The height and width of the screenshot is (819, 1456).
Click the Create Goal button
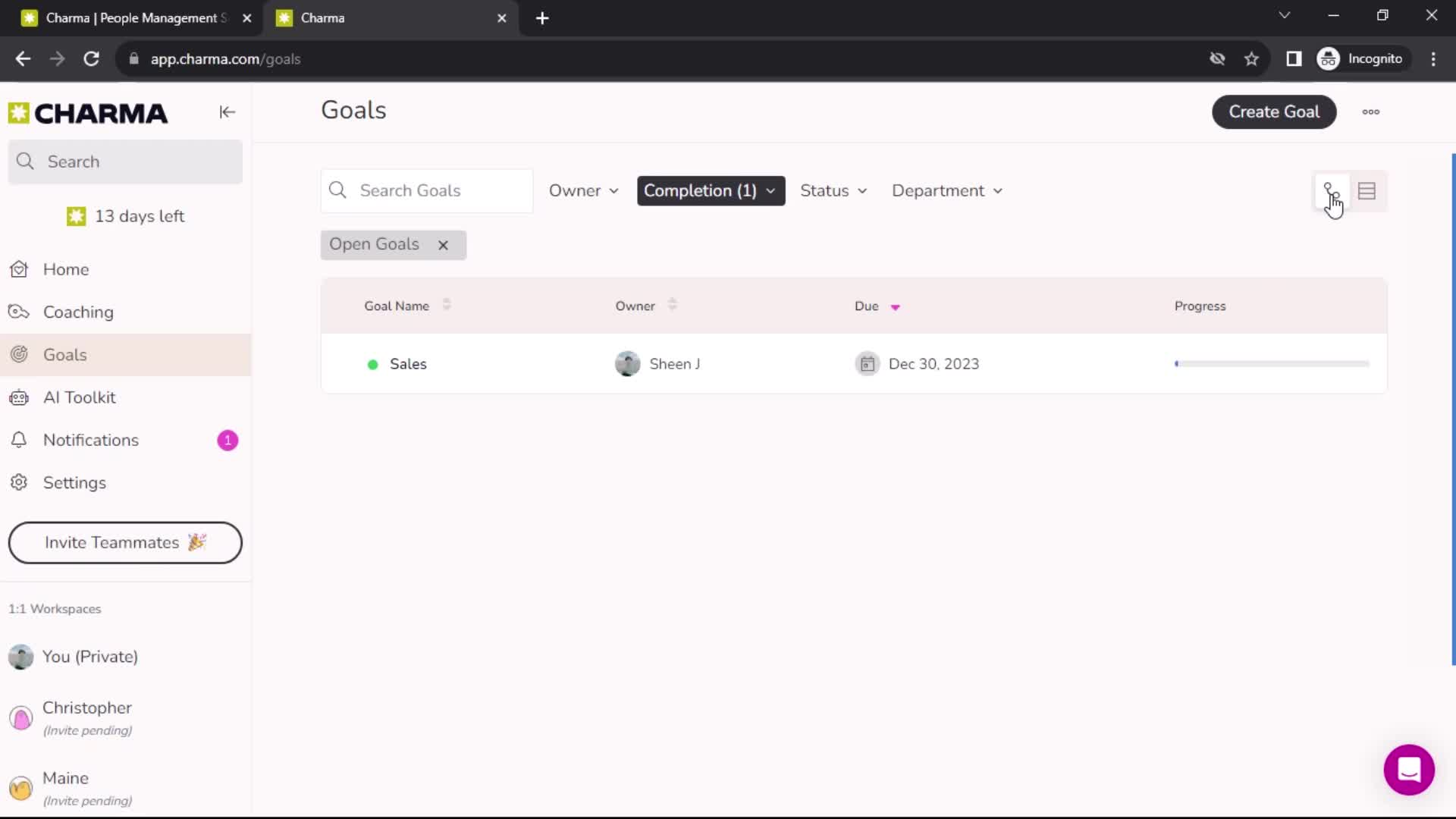[x=1274, y=111]
